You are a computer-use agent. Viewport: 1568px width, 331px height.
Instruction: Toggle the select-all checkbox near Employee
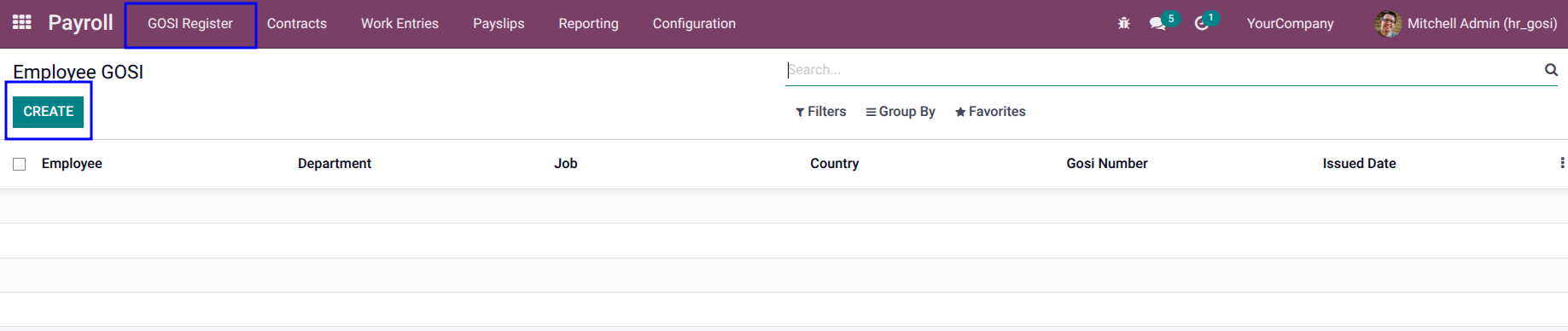[20, 164]
